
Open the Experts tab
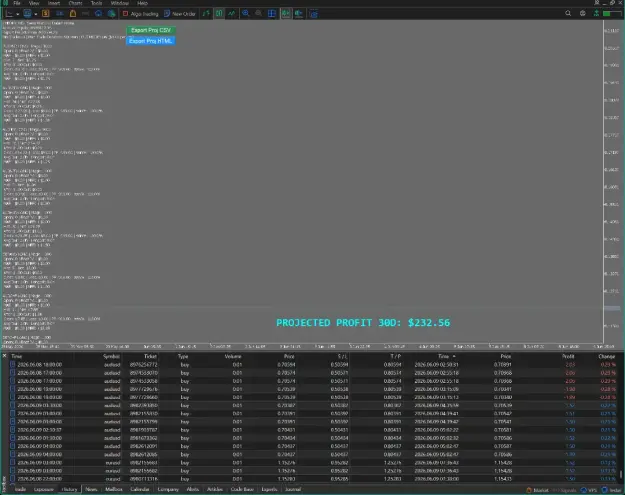click(x=269, y=489)
